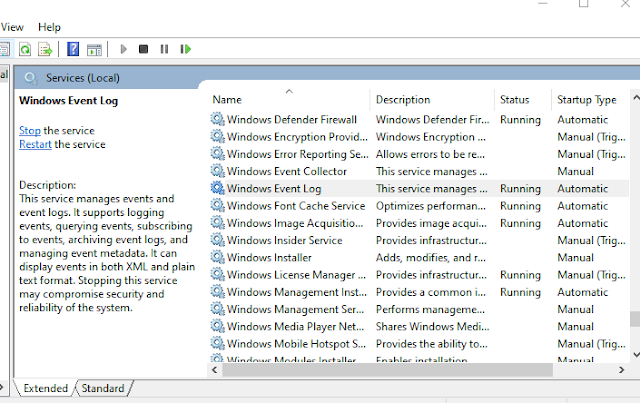Click the Stop Service square icon
This screenshot has height=403, width=640.
pos(143,49)
